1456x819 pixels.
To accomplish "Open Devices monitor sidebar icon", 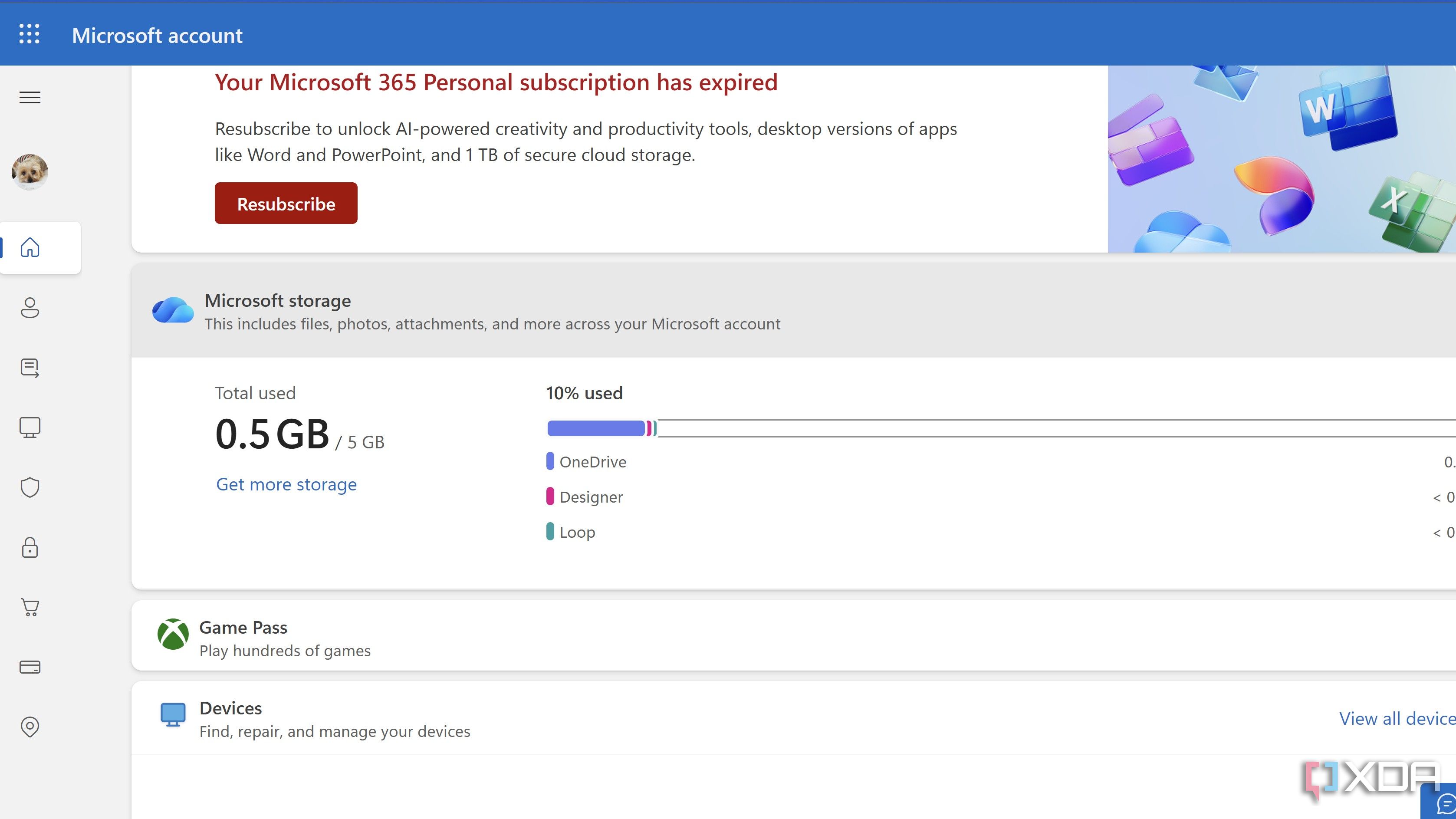I will point(30,428).
